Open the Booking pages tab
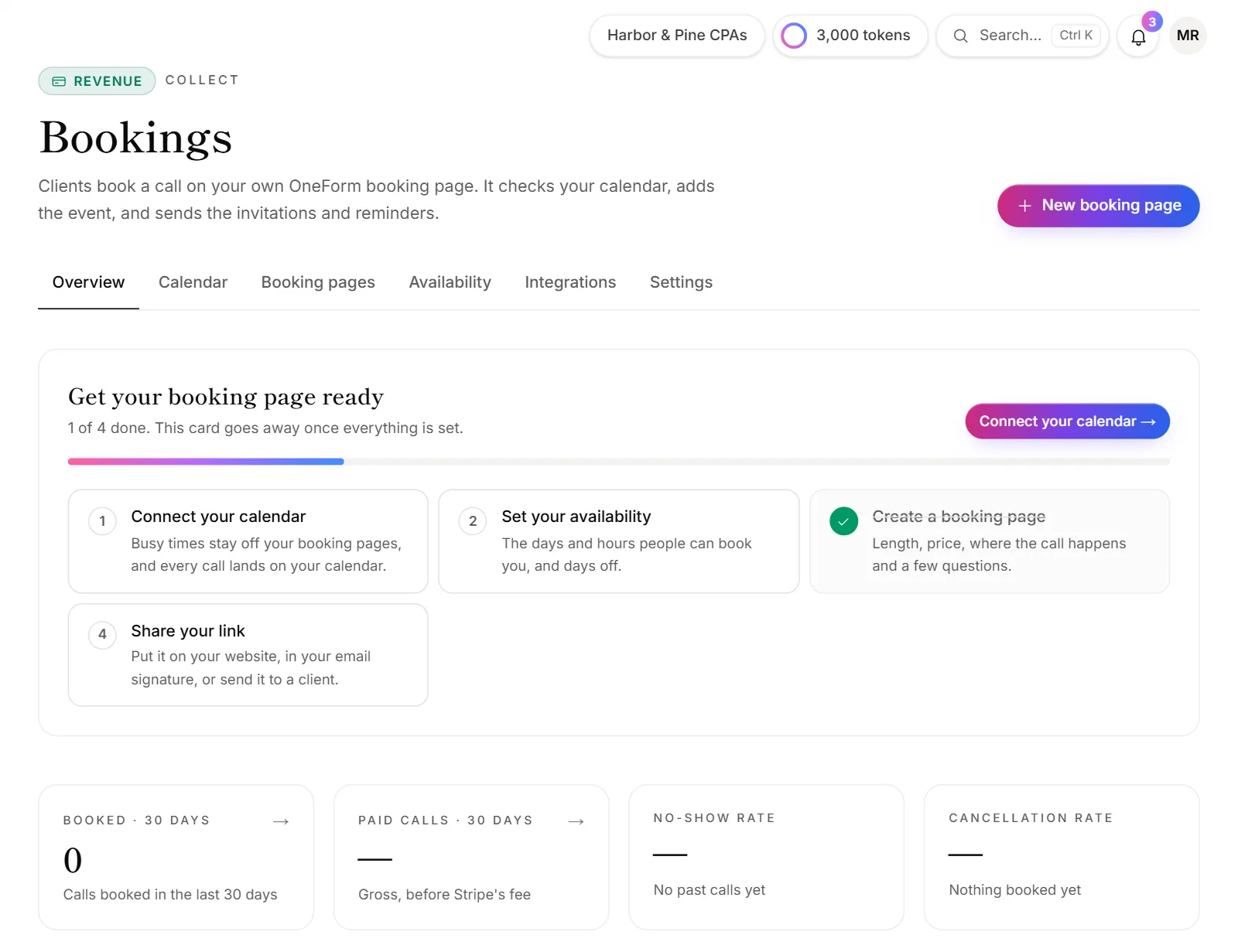This screenshot has height=952, width=1238. (x=318, y=282)
